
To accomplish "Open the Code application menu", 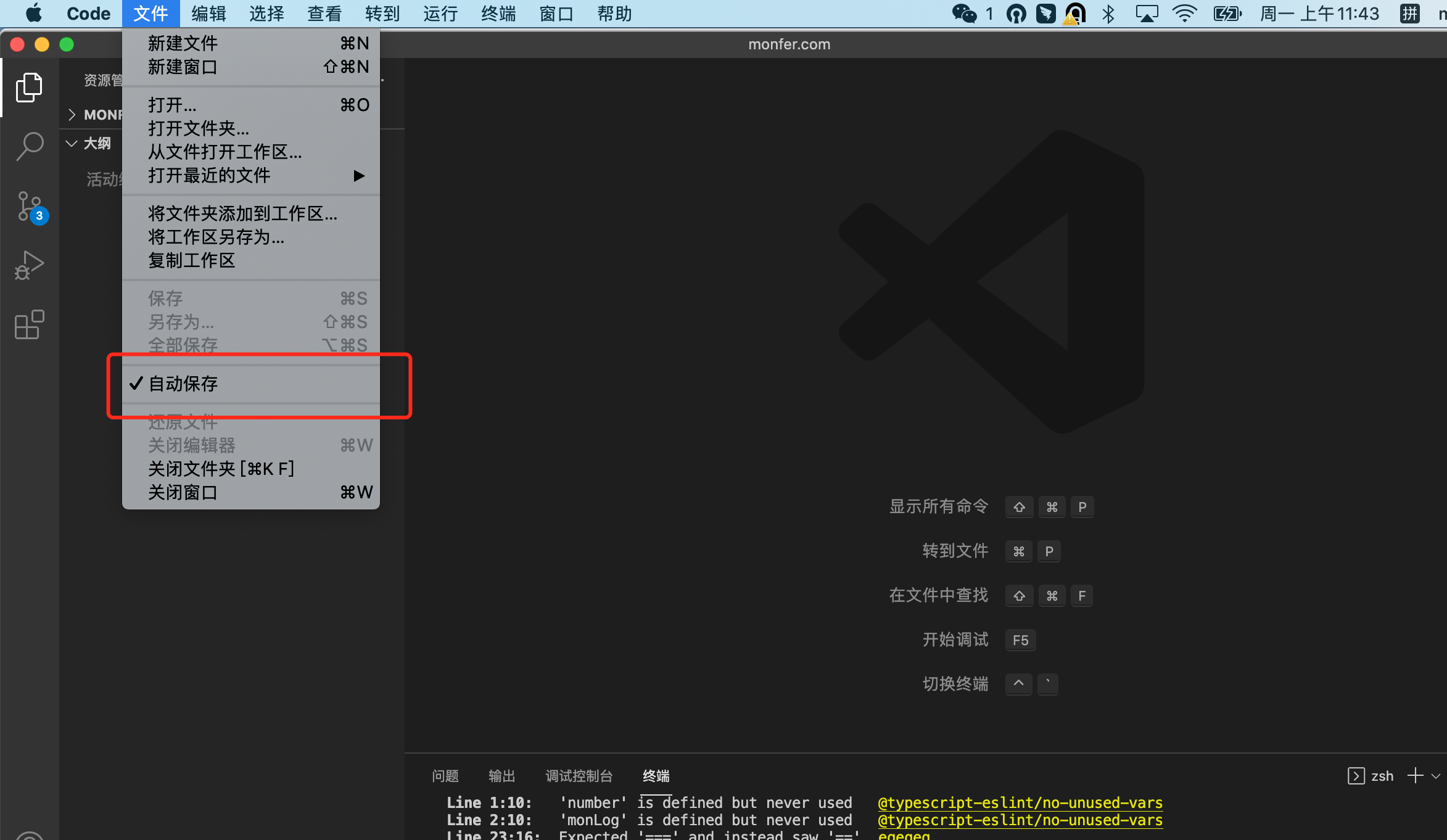I will pyautogui.click(x=88, y=14).
